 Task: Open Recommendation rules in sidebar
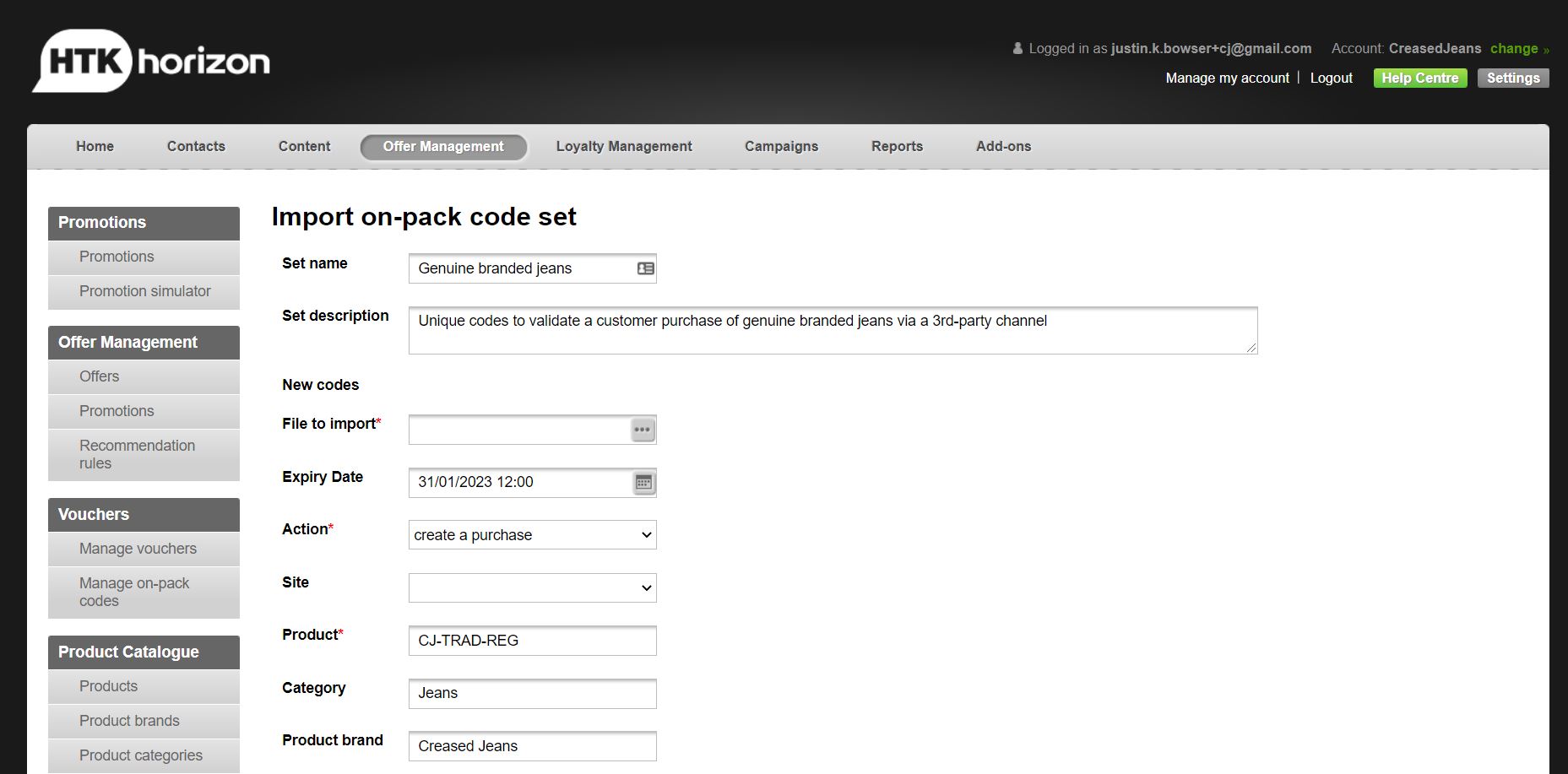144,455
